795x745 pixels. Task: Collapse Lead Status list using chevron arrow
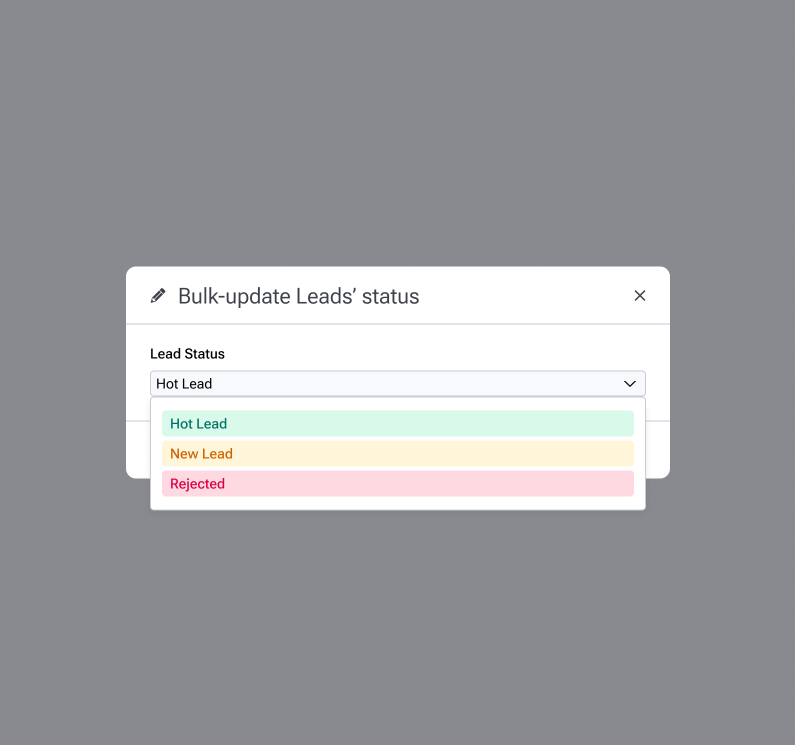click(630, 384)
